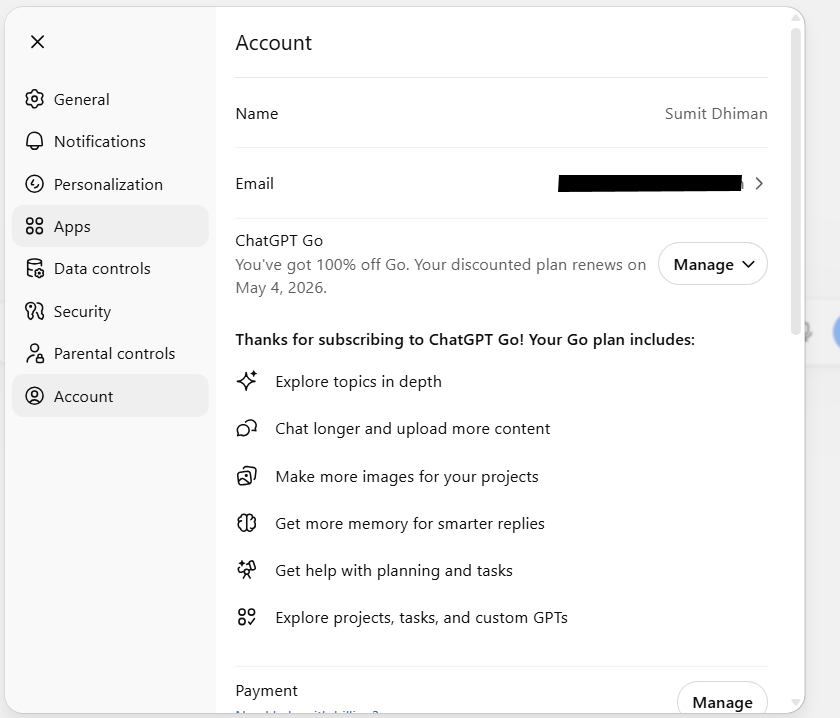Click 'Explore projects, tasks, and custom GPTs'
This screenshot has height=718, width=840.
point(421,618)
